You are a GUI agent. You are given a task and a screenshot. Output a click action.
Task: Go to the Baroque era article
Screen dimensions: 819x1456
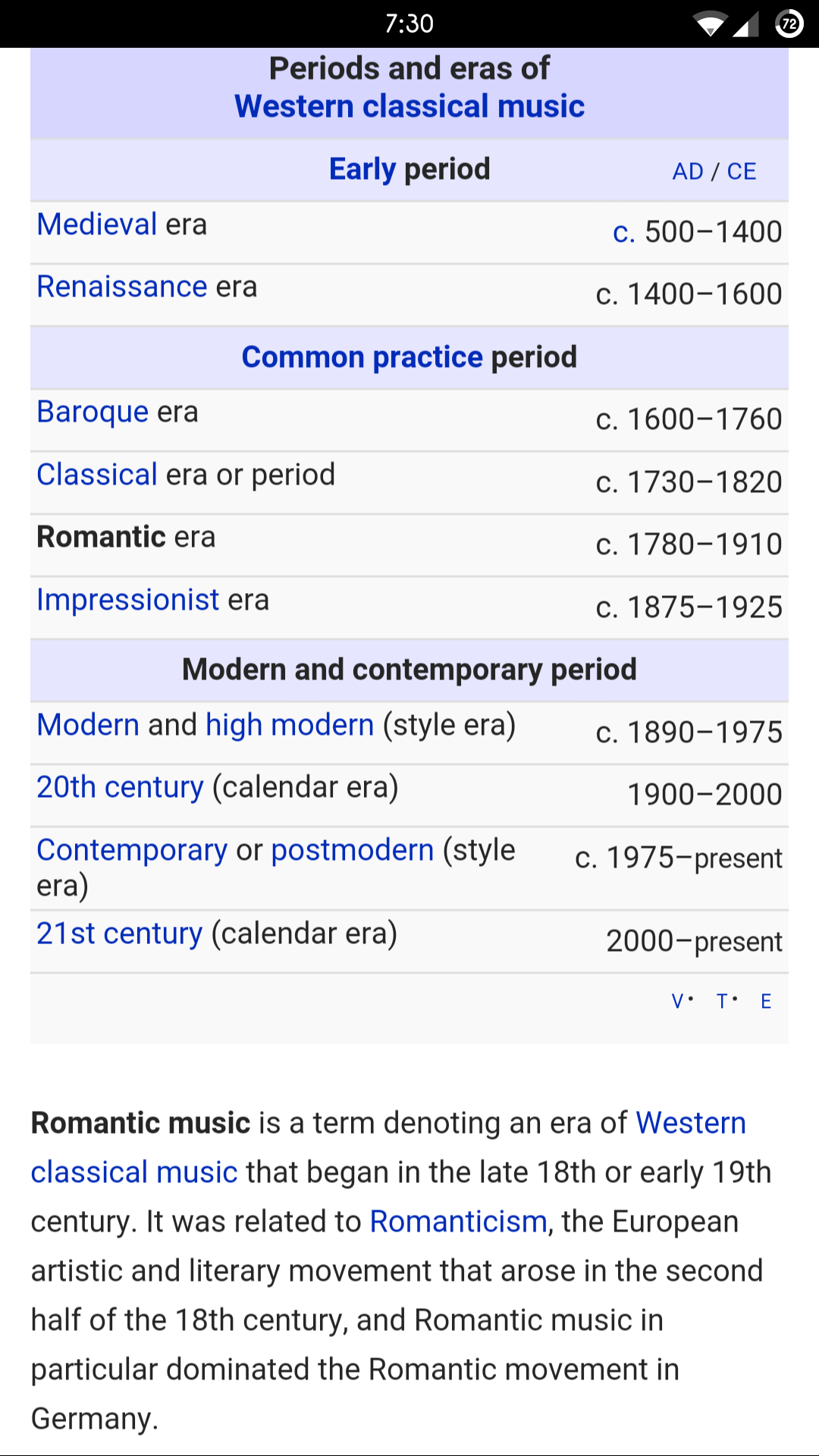pos(93,412)
